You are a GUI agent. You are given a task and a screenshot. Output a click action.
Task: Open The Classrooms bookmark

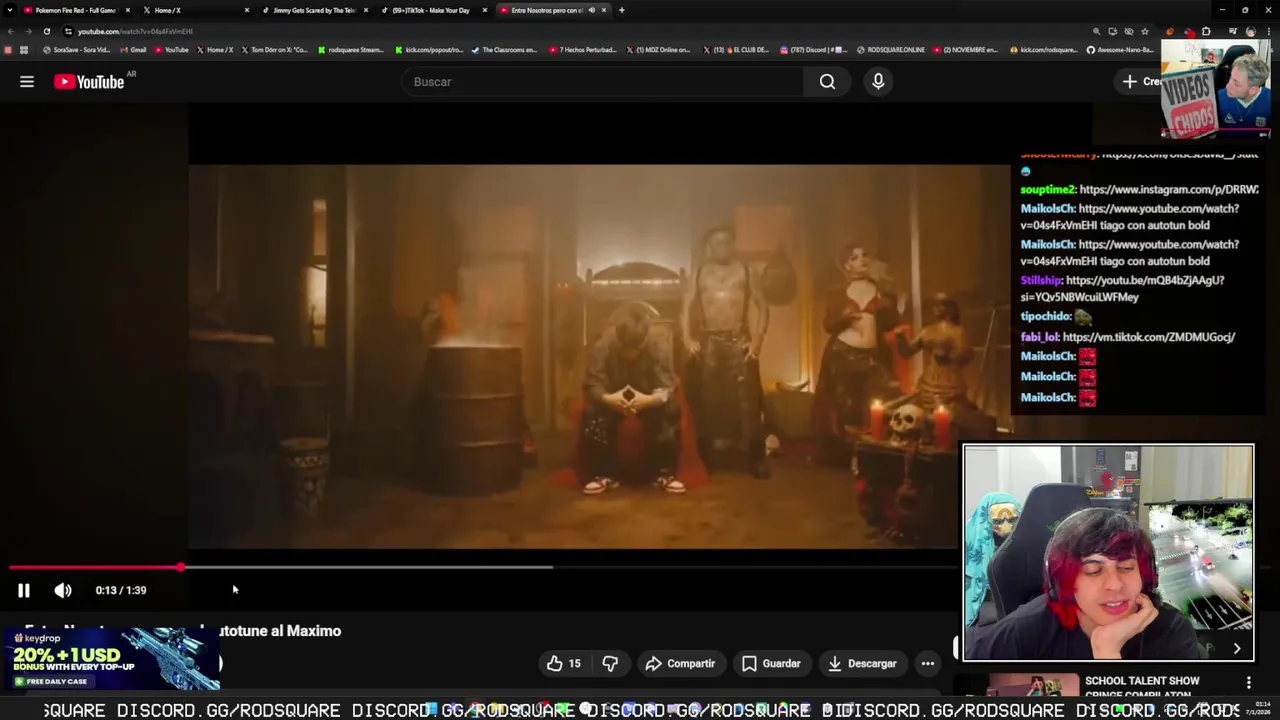tap(505, 50)
